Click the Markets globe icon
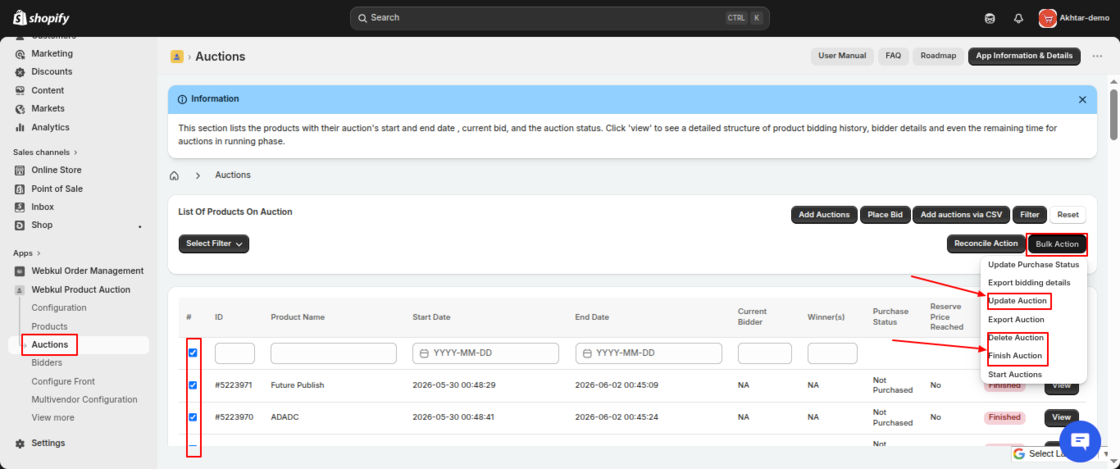Screen dimensions: 1120x469 click(x=19, y=109)
